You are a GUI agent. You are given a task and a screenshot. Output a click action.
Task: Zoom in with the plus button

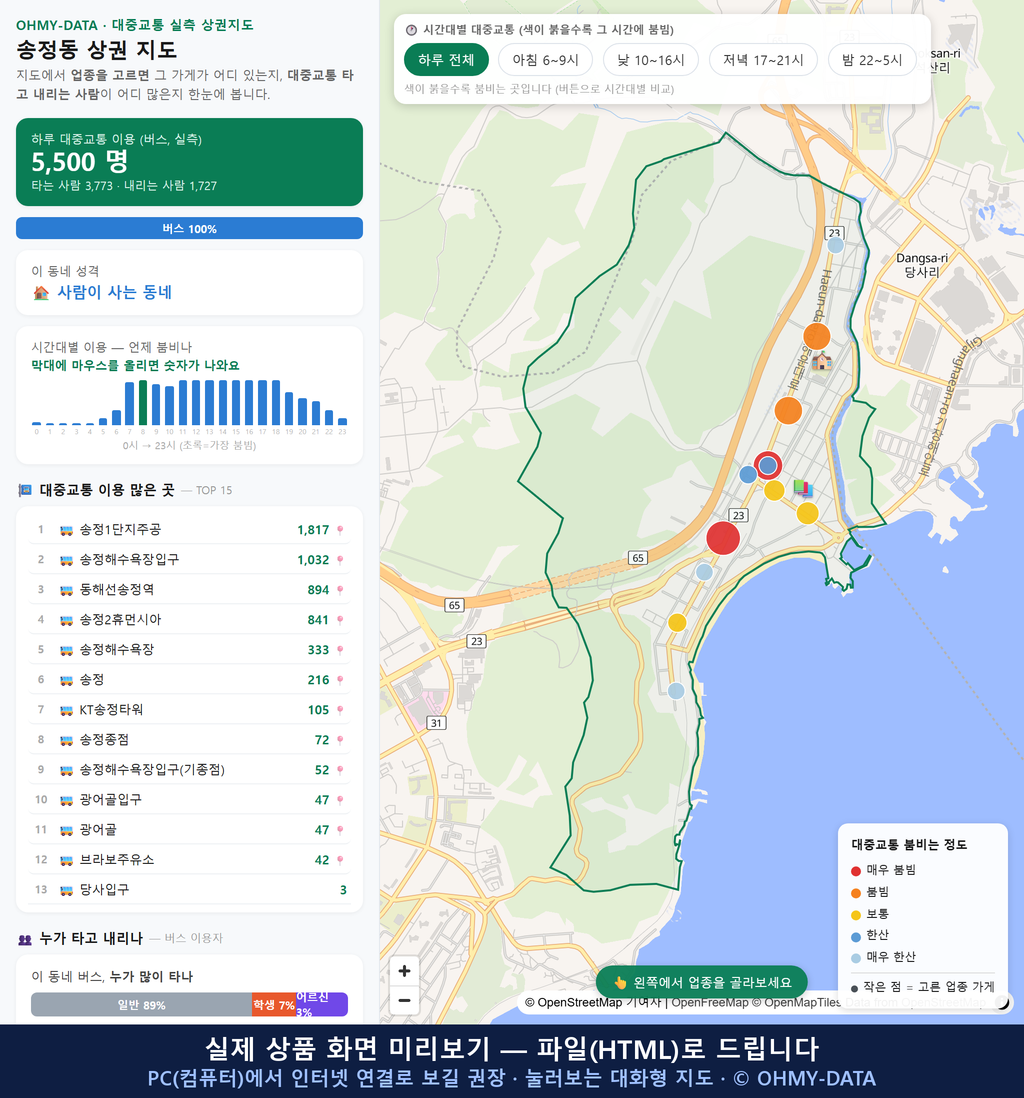[404, 971]
